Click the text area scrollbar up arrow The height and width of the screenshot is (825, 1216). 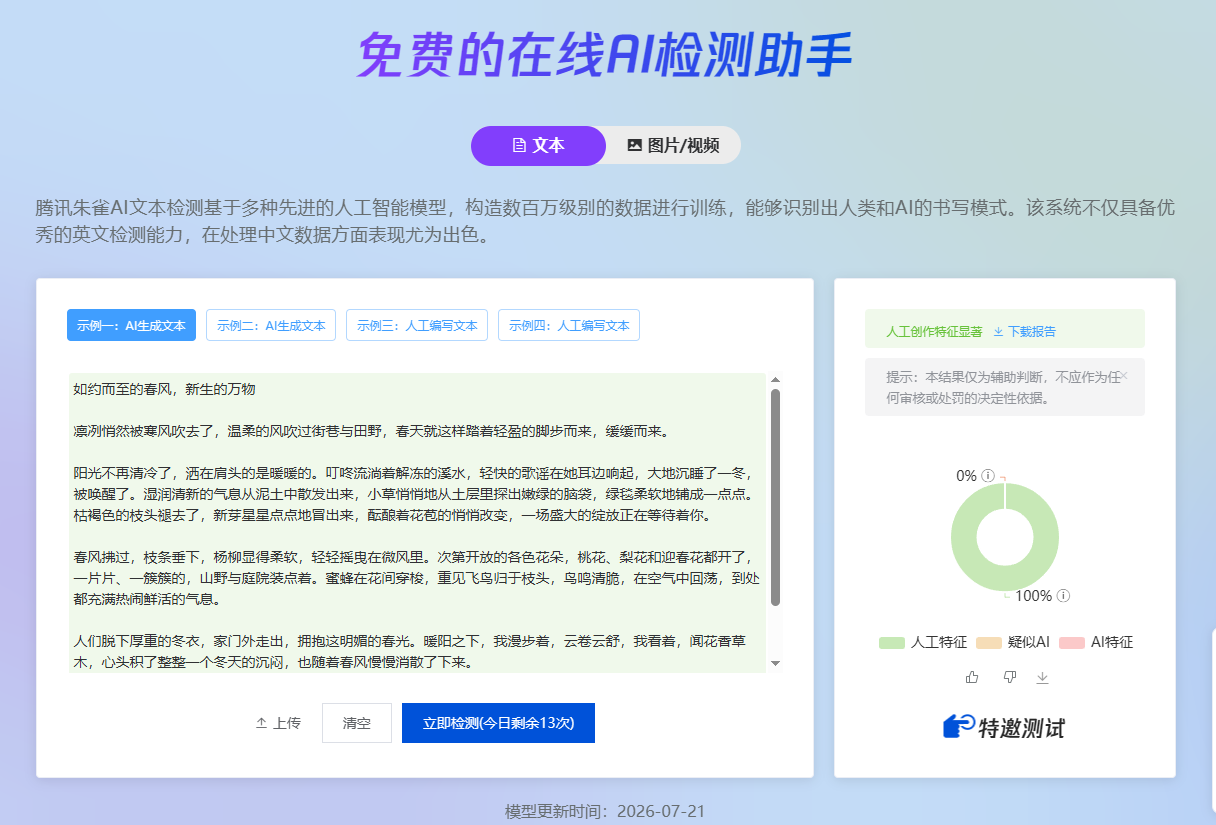point(775,380)
